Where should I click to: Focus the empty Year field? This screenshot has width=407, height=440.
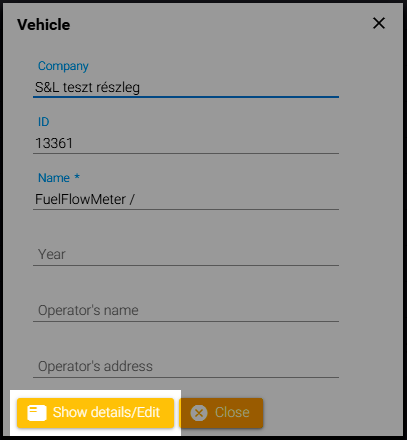pyautogui.click(x=186, y=255)
